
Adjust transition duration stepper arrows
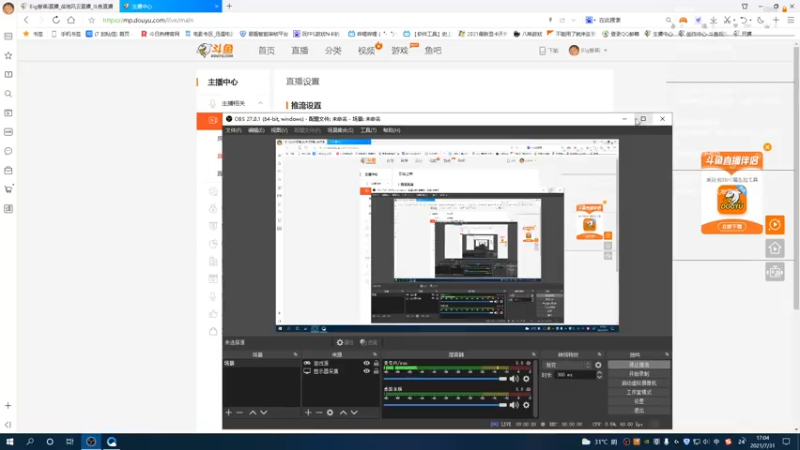599,374
